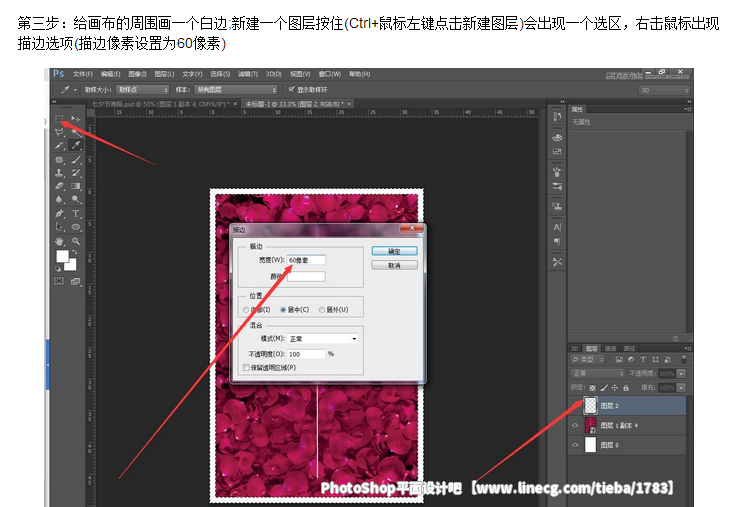The width and height of the screenshot is (729, 507).
Task: Change the screen mode
Action: tap(75, 281)
